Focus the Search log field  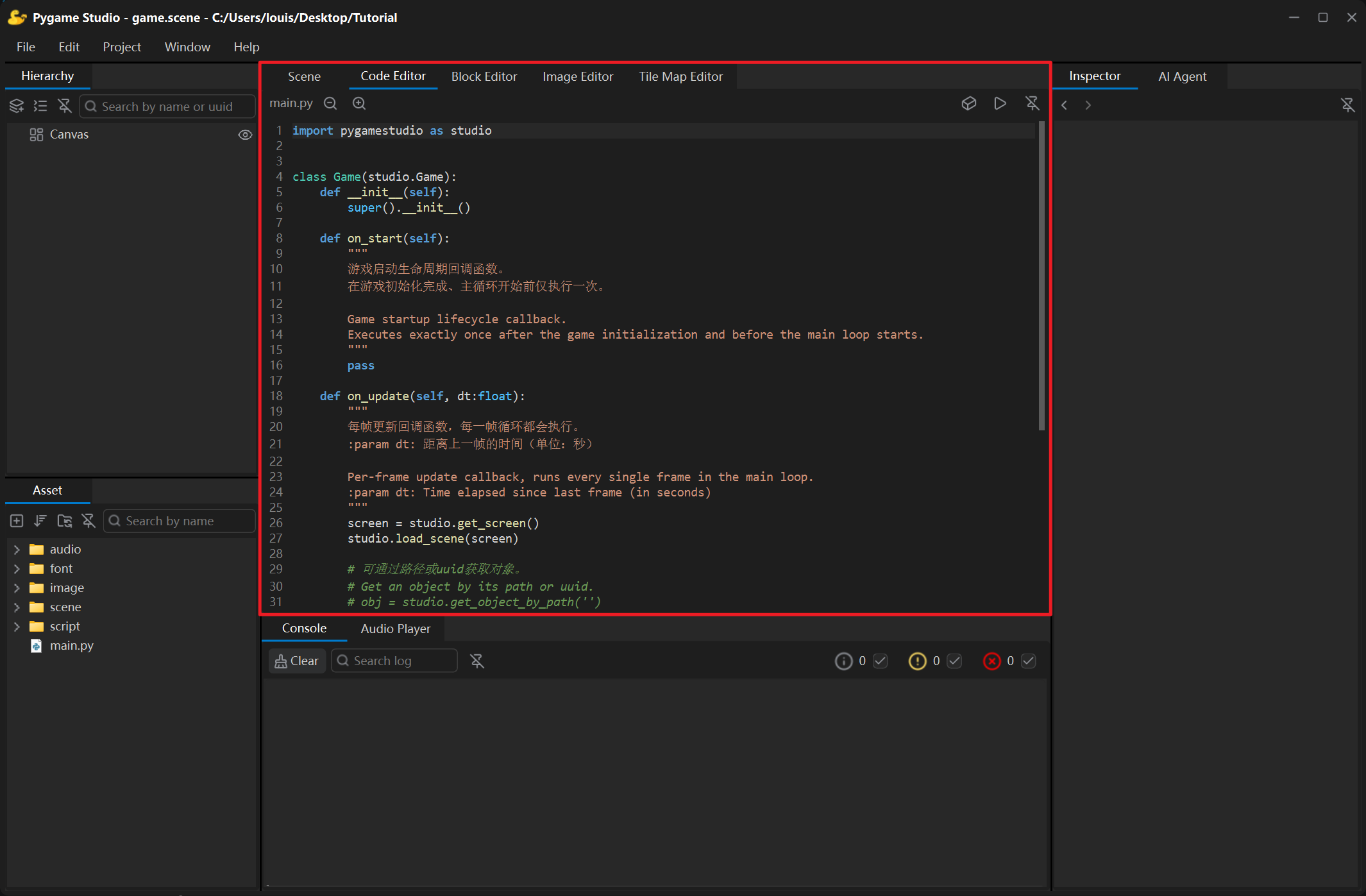click(394, 661)
